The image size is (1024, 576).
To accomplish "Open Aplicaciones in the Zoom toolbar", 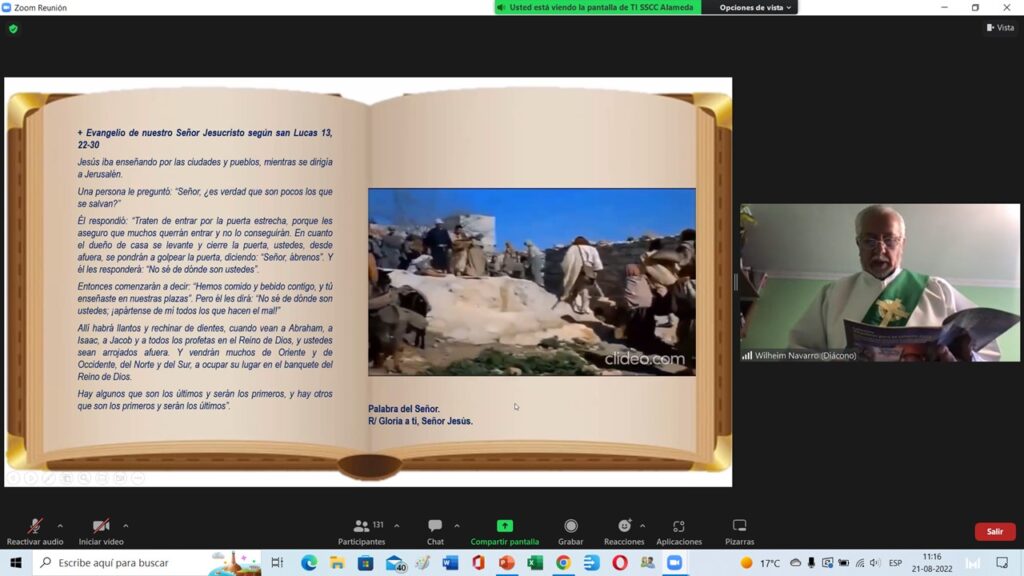I will click(679, 532).
